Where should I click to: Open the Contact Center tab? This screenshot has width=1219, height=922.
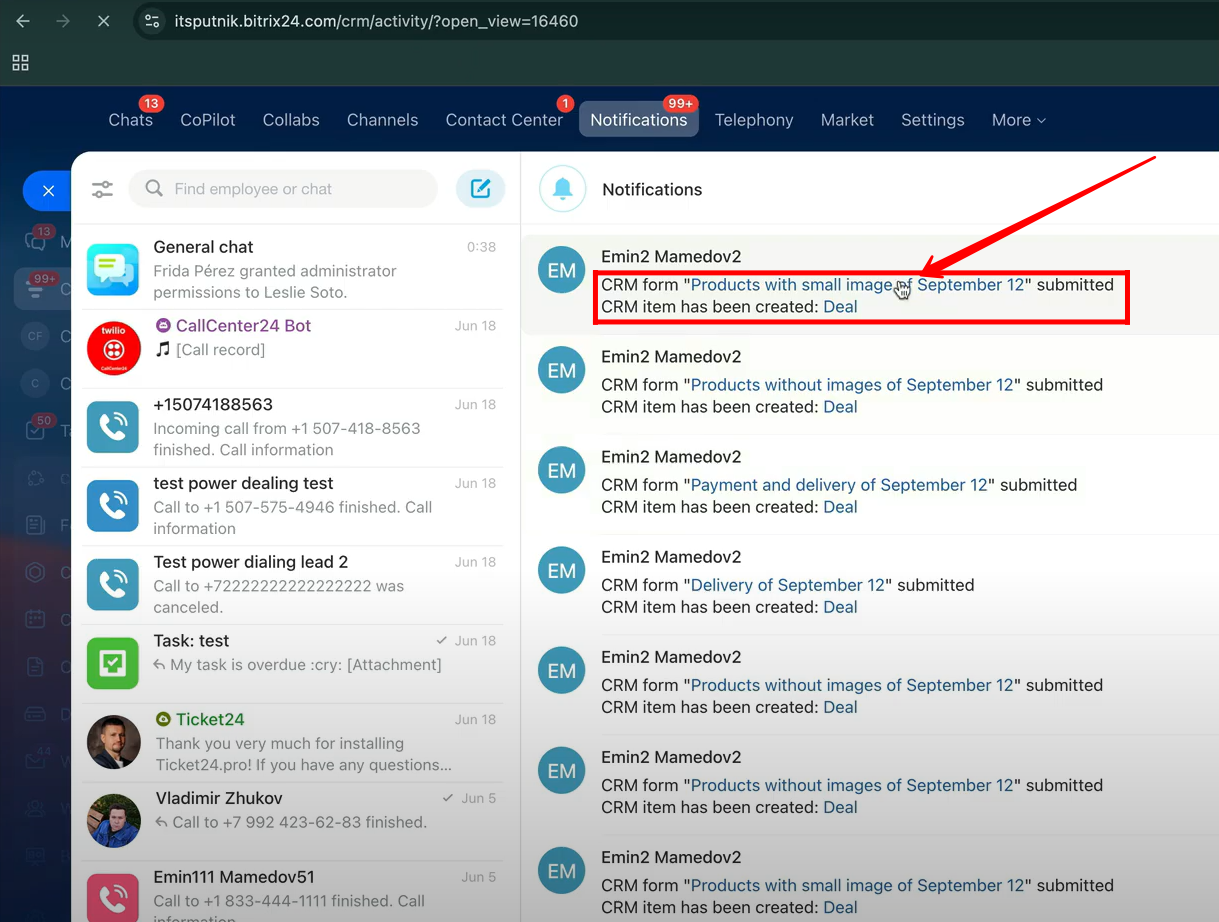(x=504, y=120)
